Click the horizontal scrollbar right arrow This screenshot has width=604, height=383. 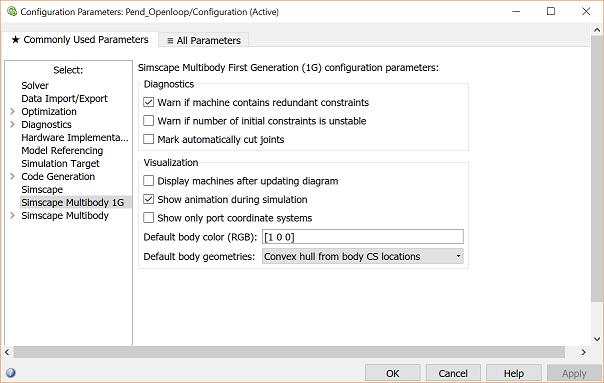point(584,352)
